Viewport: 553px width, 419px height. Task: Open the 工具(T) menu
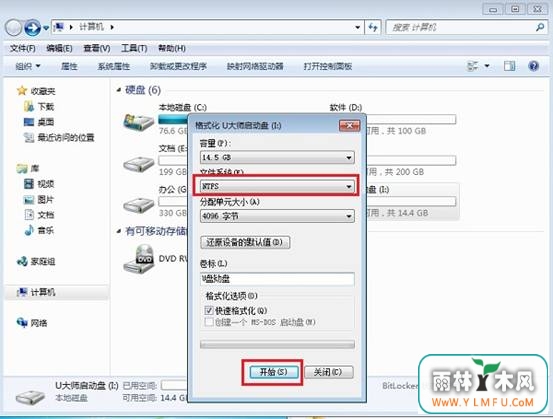(x=134, y=48)
